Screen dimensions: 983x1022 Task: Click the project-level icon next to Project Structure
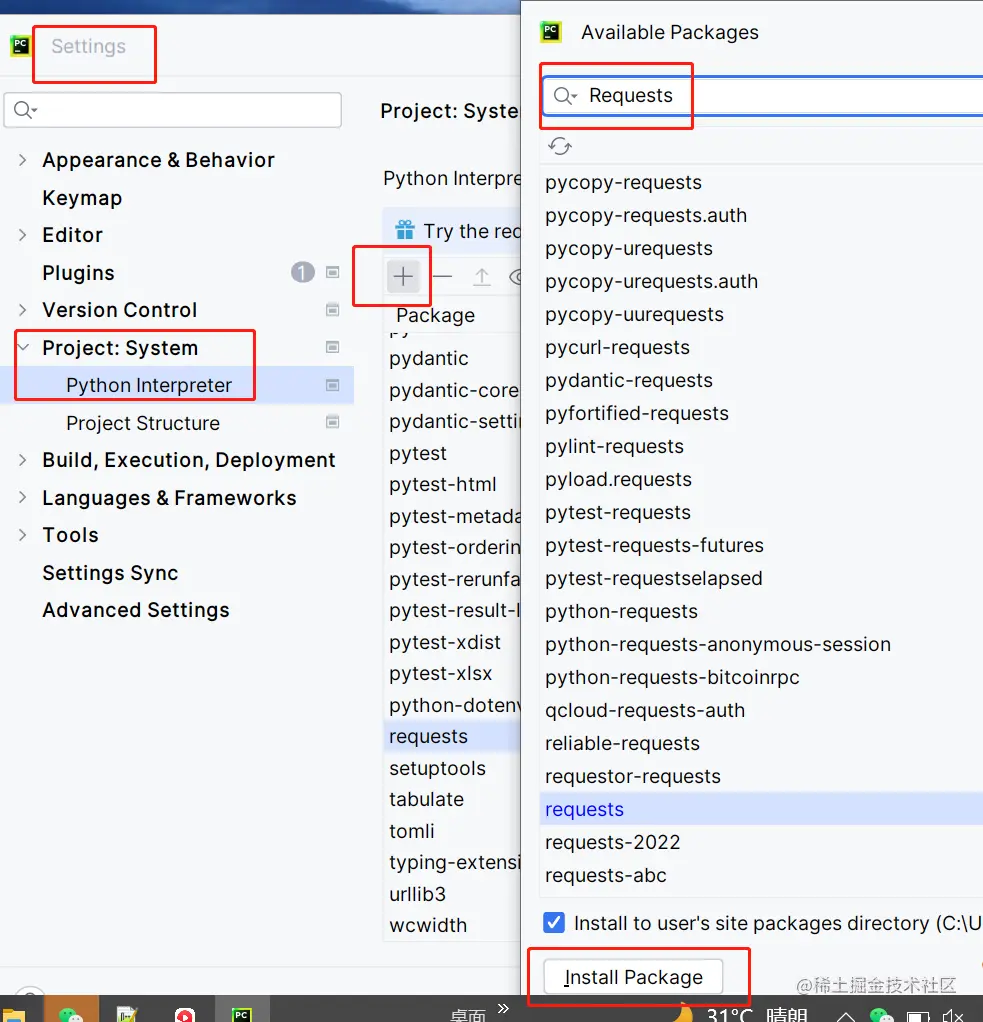click(332, 422)
